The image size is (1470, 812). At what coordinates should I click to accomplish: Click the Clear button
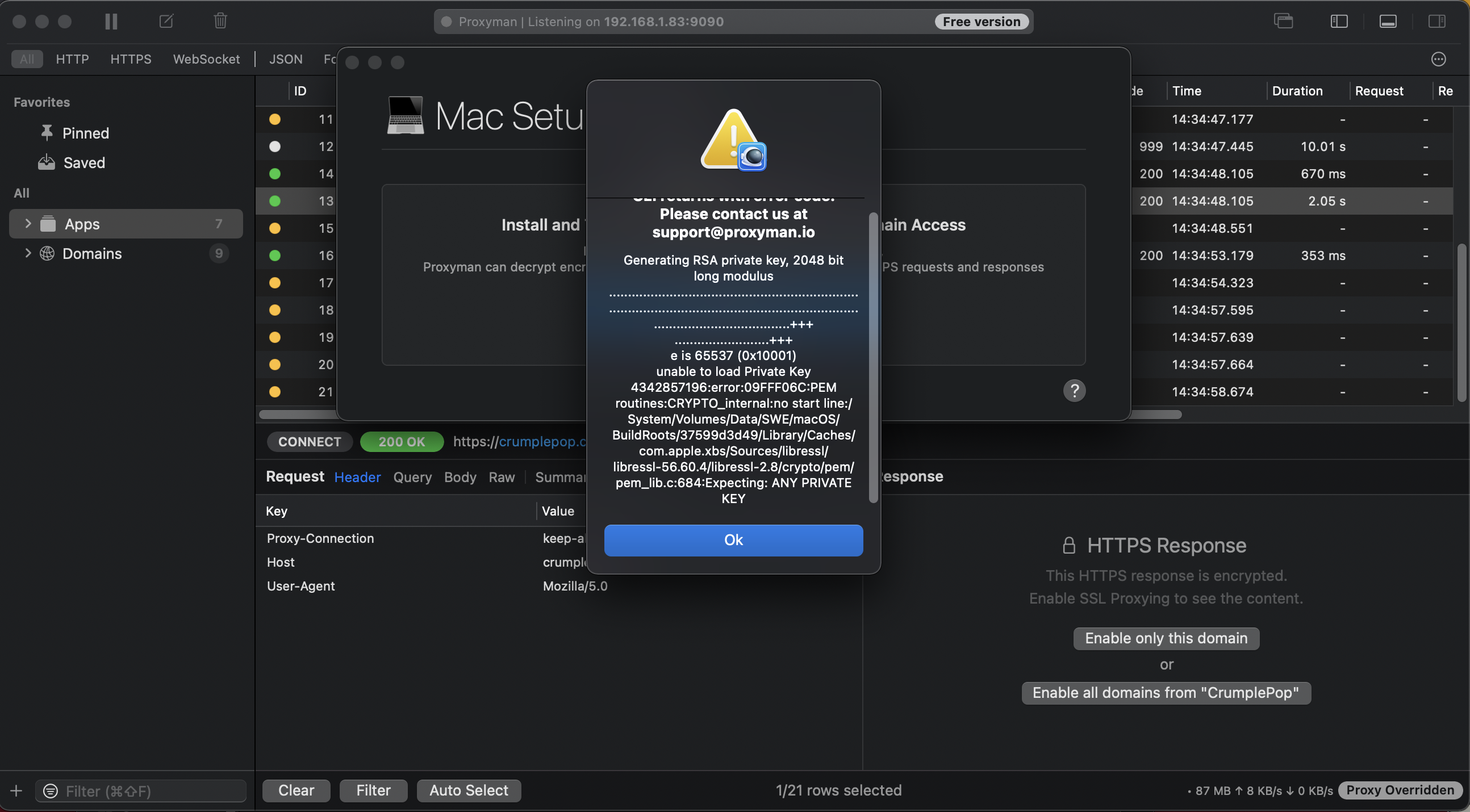click(296, 790)
